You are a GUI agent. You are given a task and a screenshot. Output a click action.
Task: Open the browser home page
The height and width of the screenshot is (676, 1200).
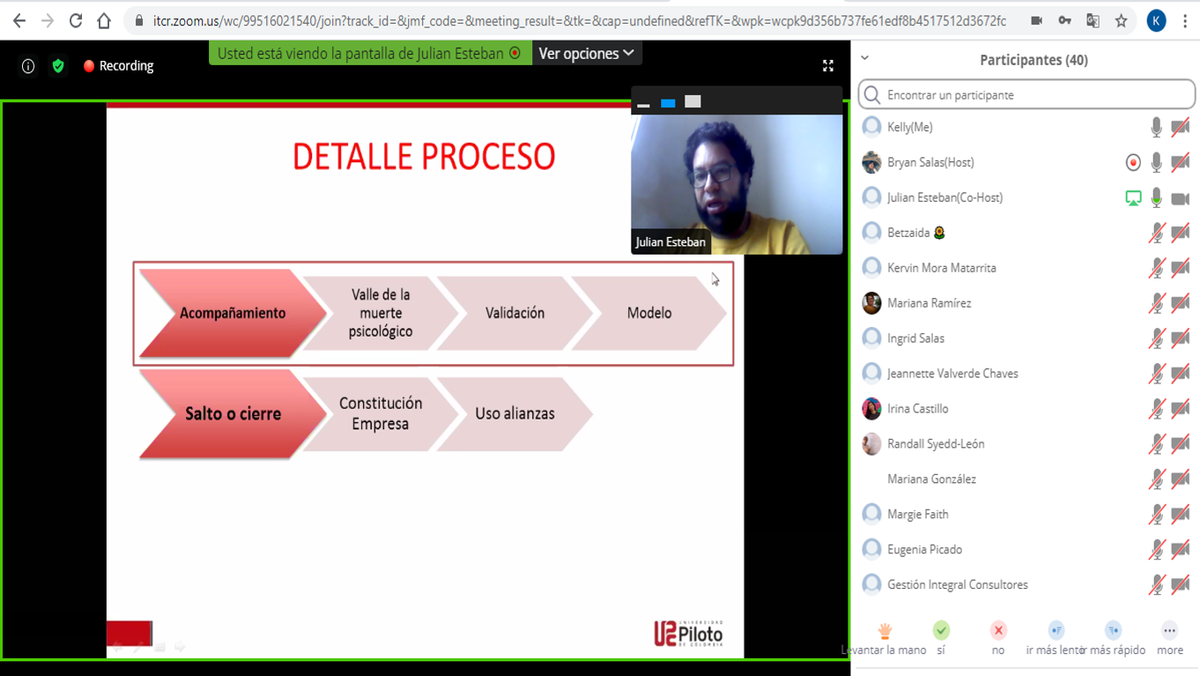(104, 20)
